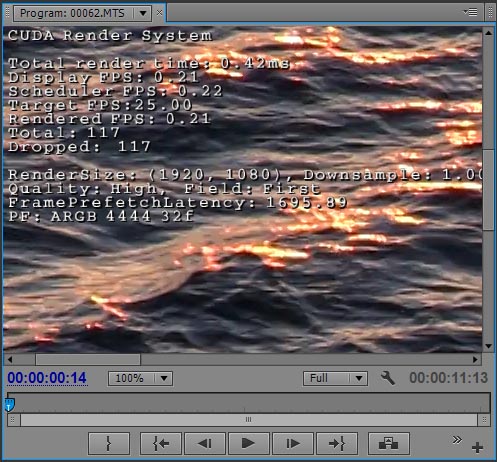Click the vertical scrollbar up arrow

point(488,33)
